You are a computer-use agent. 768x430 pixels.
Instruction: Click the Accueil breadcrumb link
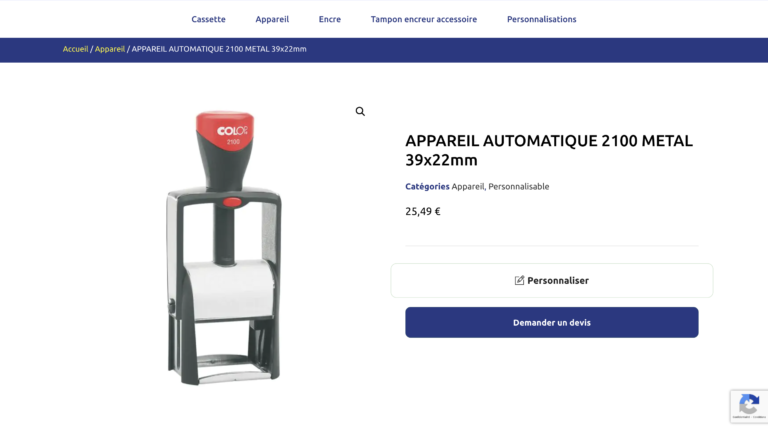pyautogui.click(x=75, y=49)
